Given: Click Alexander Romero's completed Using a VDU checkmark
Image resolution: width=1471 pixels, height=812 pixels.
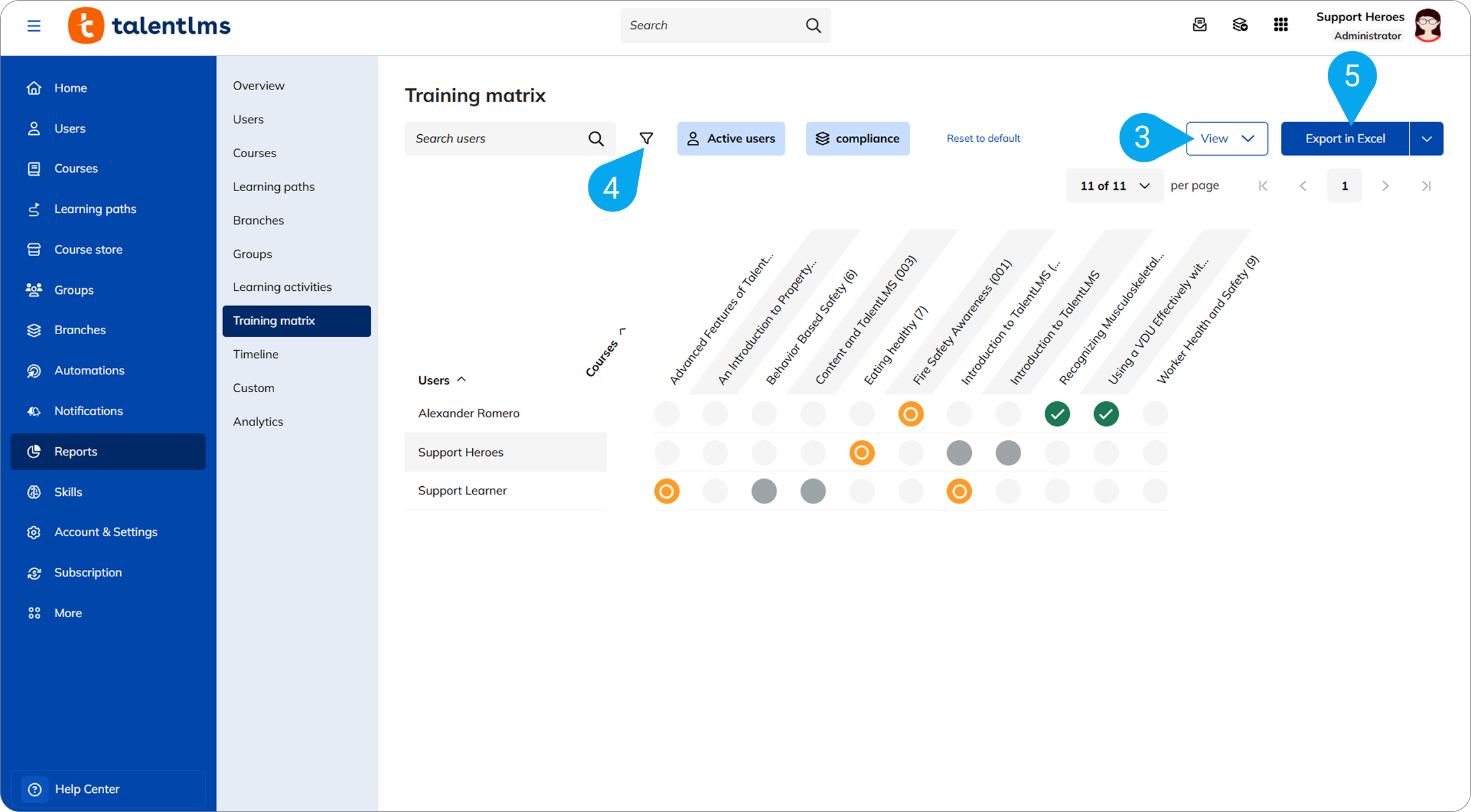Looking at the screenshot, I should click(1106, 414).
